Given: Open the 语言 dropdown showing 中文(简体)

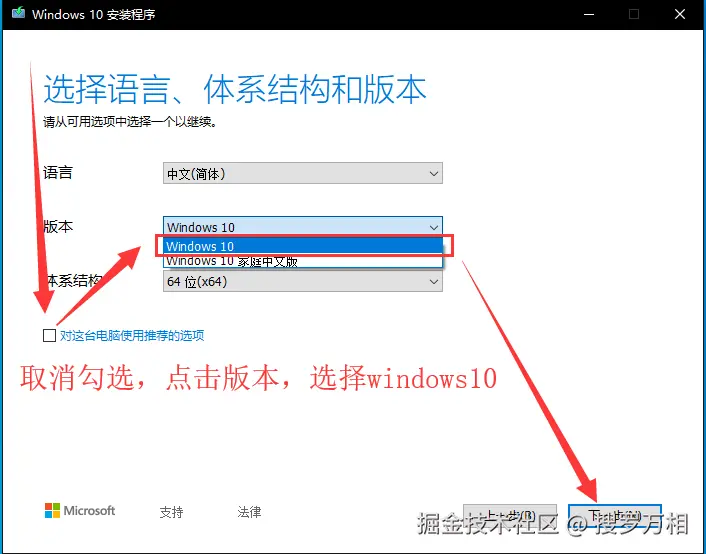Looking at the screenshot, I should [x=303, y=173].
